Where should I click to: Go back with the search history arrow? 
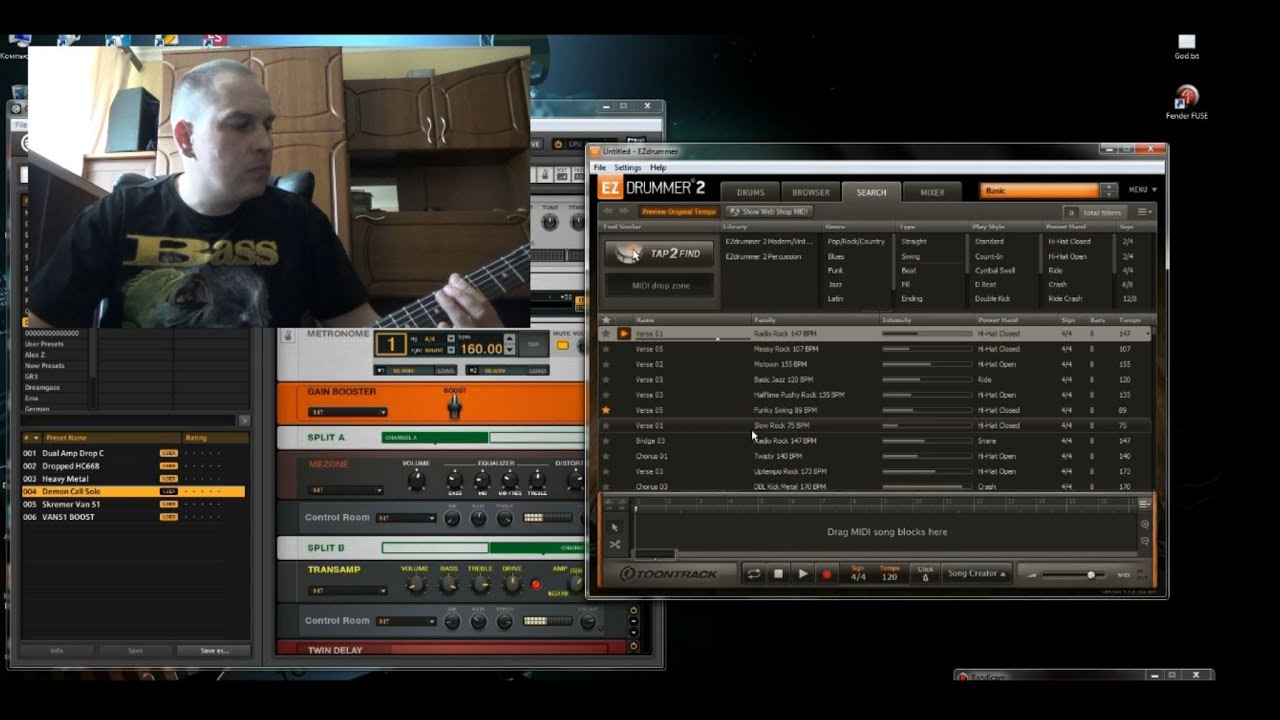(x=608, y=212)
